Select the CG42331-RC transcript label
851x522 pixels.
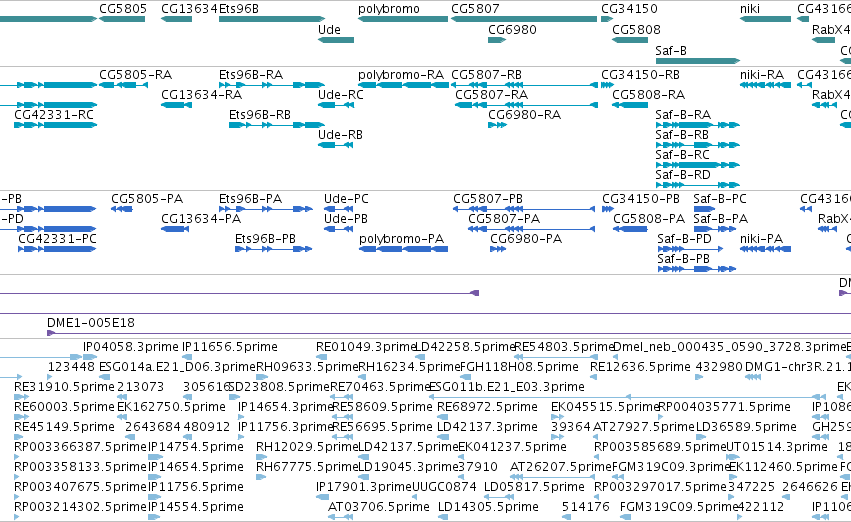pos(54,114)
